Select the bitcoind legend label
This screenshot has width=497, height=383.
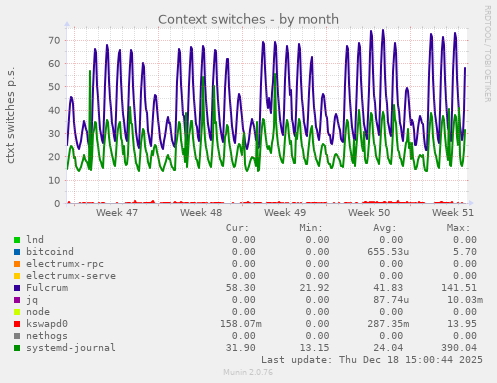(x=50, y=251)
